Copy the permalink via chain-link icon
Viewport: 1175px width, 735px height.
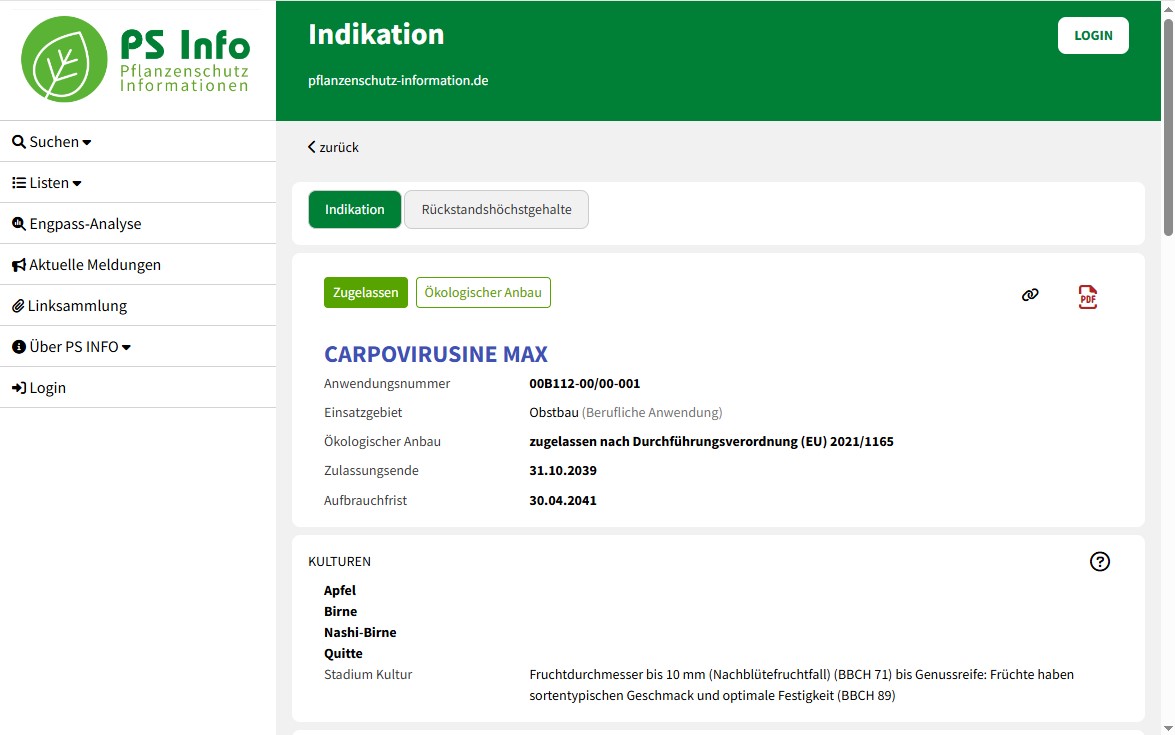click(x=1030, y=295)
